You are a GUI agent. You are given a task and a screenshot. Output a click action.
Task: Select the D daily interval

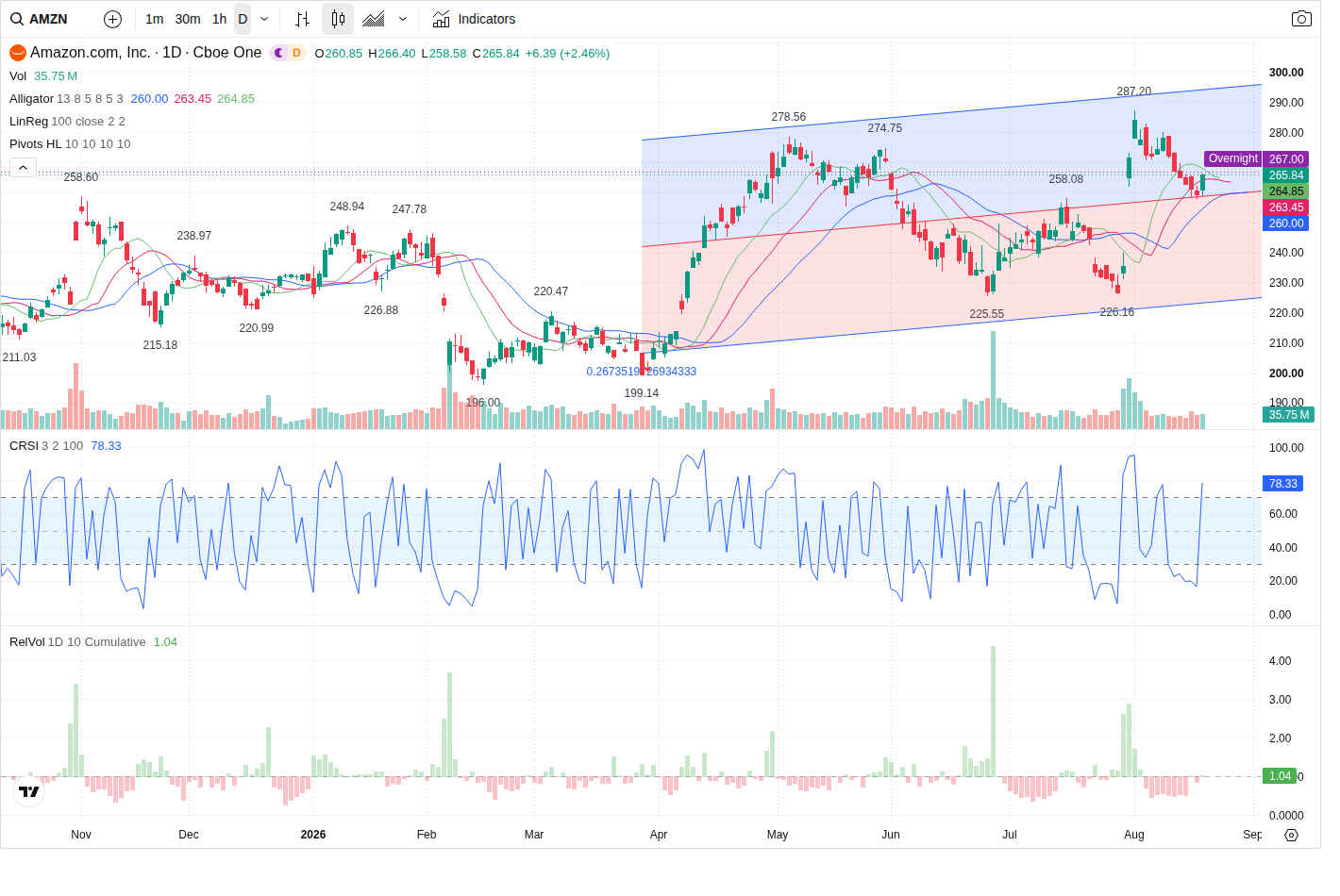[243, 19]
